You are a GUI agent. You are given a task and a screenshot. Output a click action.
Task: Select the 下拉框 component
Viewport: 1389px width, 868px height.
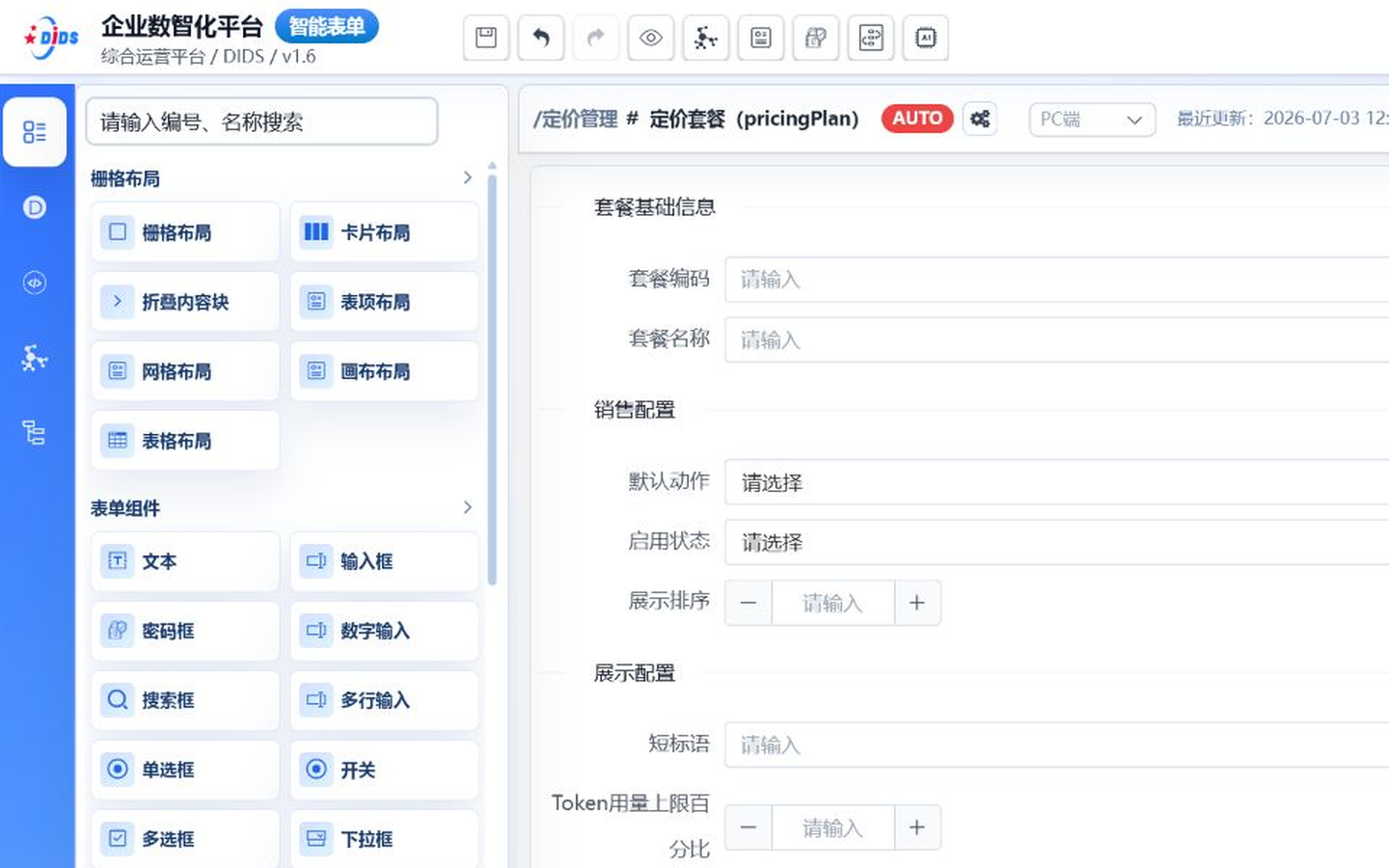click(384, 839)
